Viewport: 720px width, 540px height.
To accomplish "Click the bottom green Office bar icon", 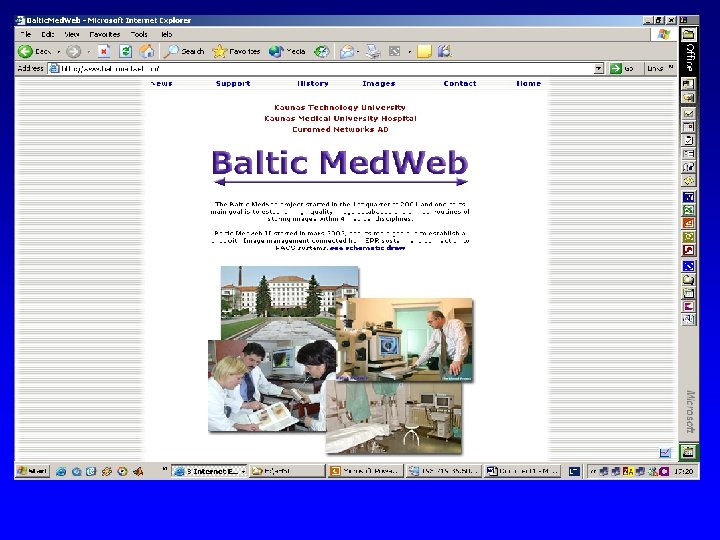I will 688,451.
